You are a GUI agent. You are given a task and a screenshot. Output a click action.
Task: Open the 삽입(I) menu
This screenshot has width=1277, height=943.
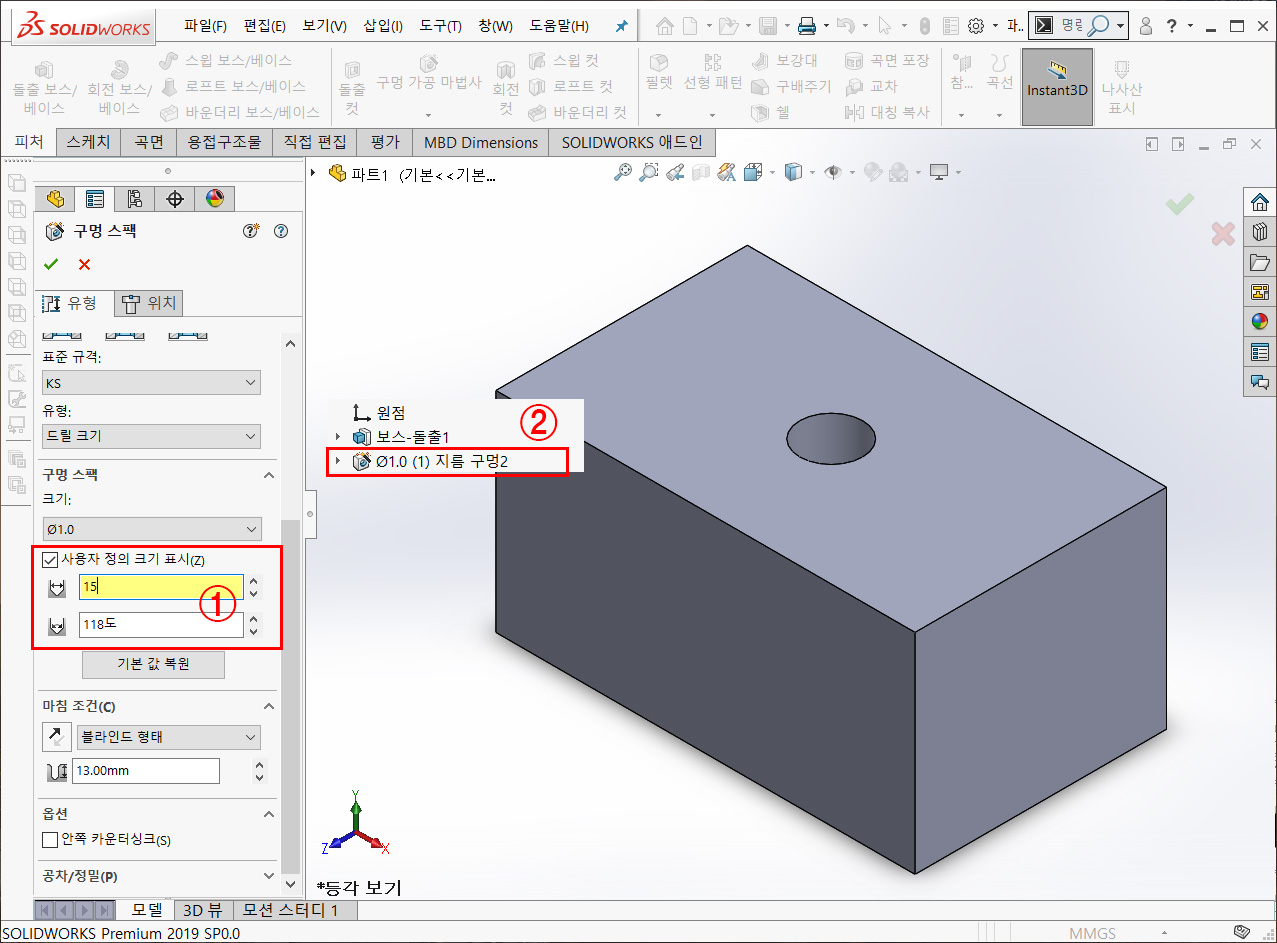point(382,25)
